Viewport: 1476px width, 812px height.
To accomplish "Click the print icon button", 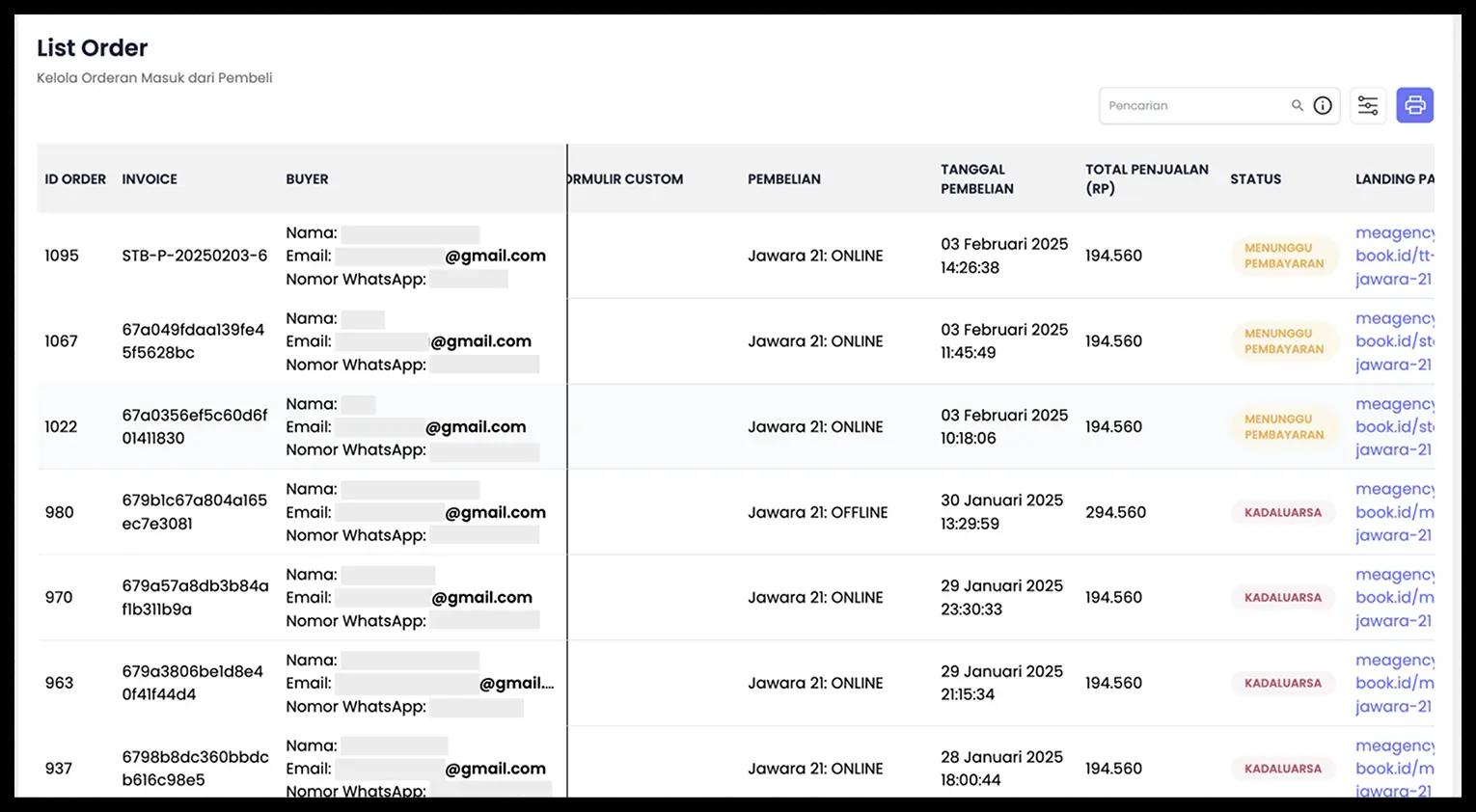I will (1414, 105).
